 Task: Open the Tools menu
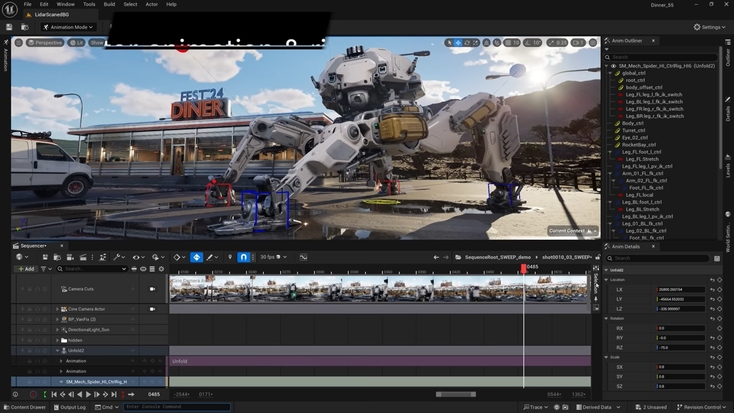pos(89,4)
